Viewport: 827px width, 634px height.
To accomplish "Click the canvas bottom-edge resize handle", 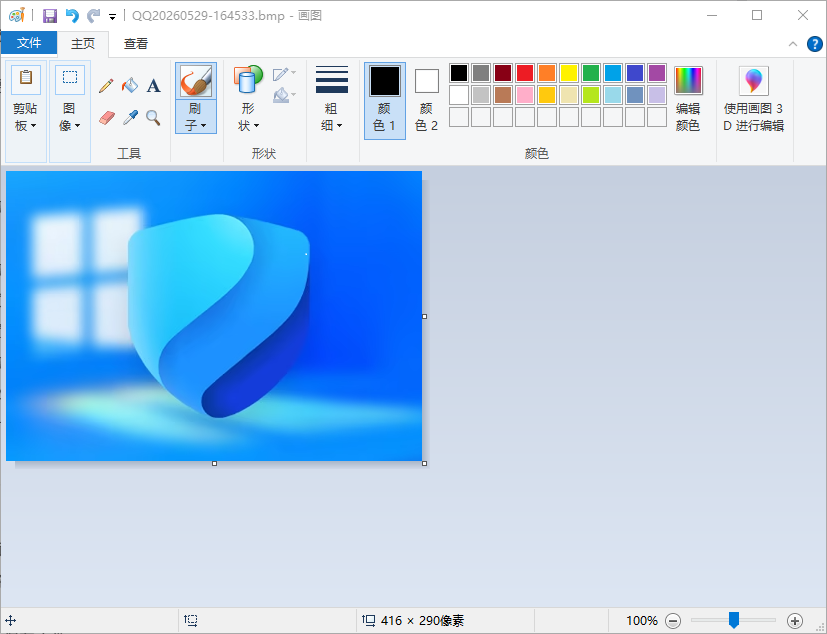I will (x=214, y=464).
